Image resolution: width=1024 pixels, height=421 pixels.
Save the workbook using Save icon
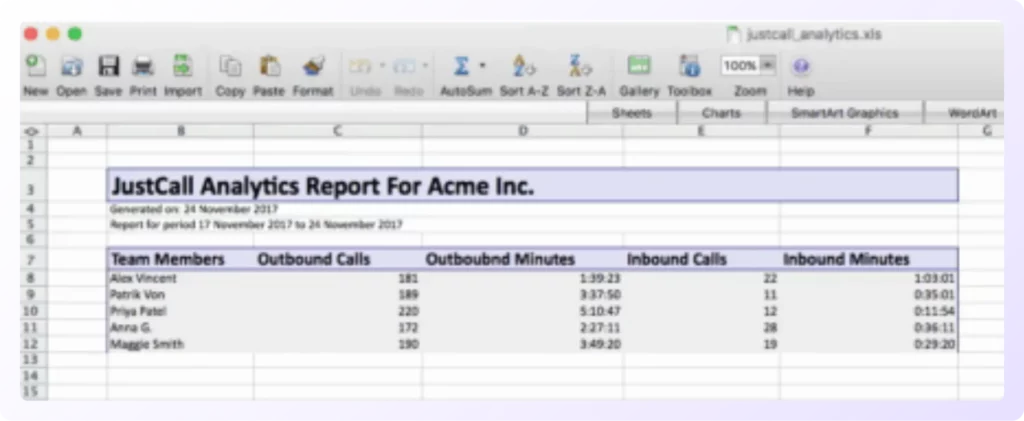108,66
